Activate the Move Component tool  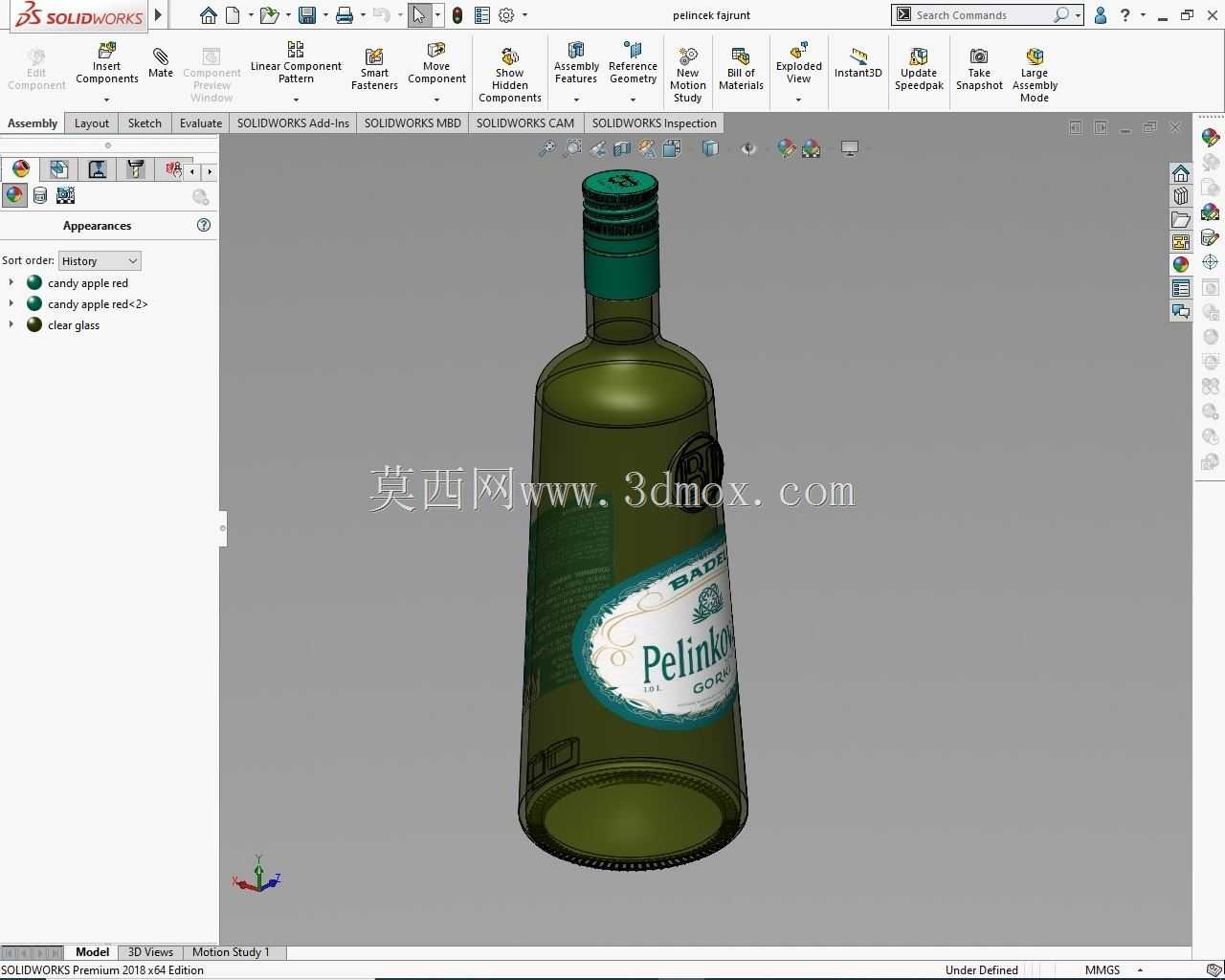pos(436,64)
